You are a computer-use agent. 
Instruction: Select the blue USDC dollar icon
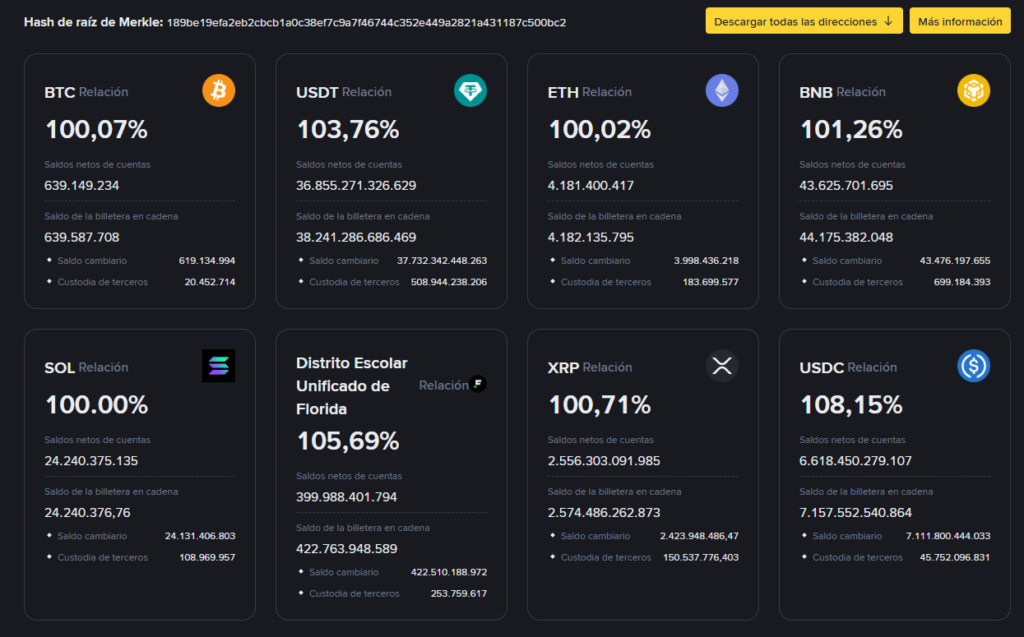coord(973,366)
